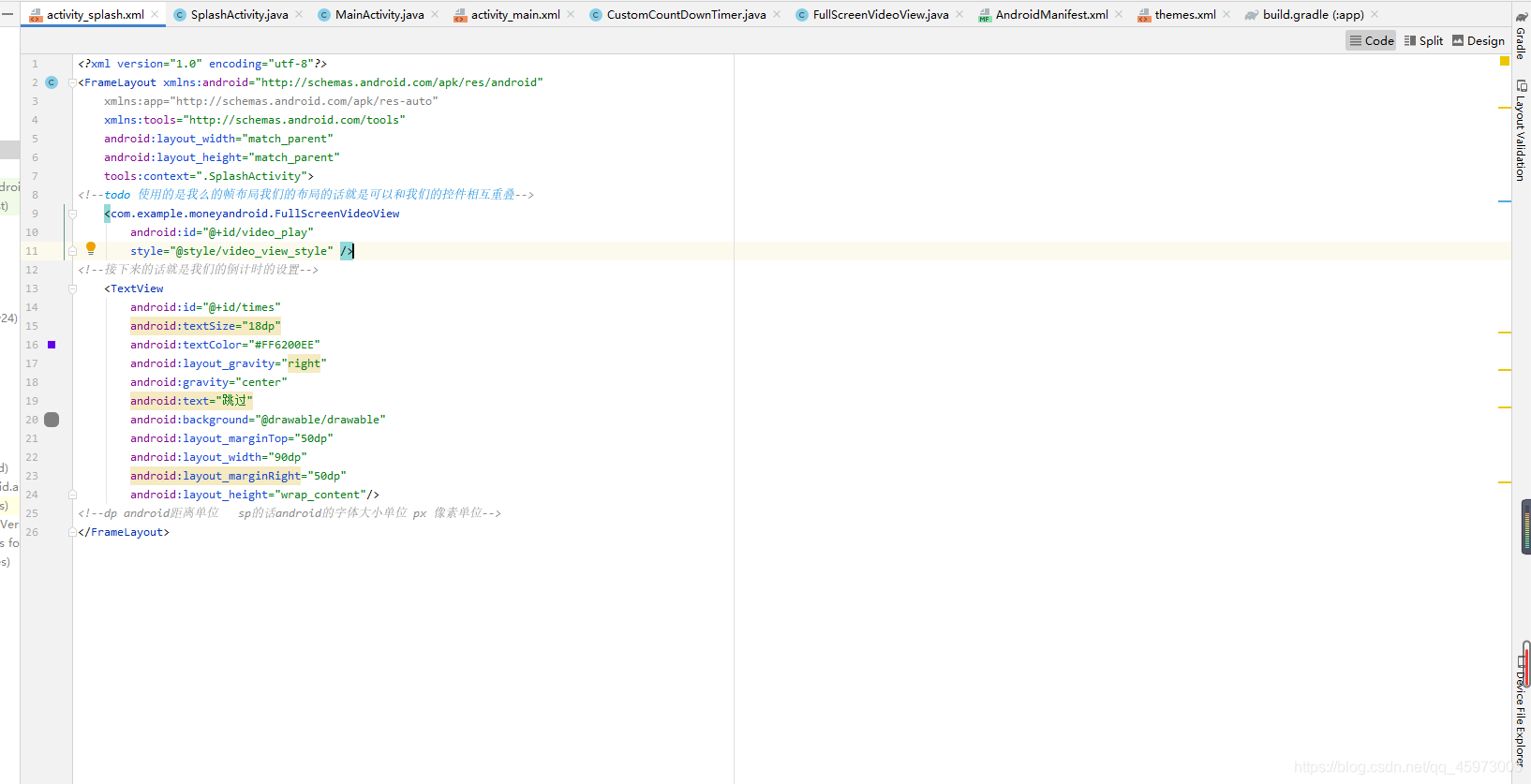Close the FullScreenVideoView.java tab
Viewport: 1531px width, 784px height.
[x=959, y=14]
